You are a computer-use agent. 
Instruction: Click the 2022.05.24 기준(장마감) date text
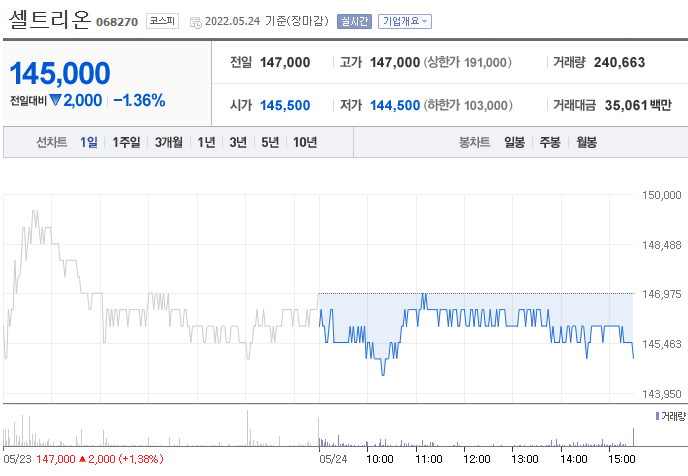point(267,21)
